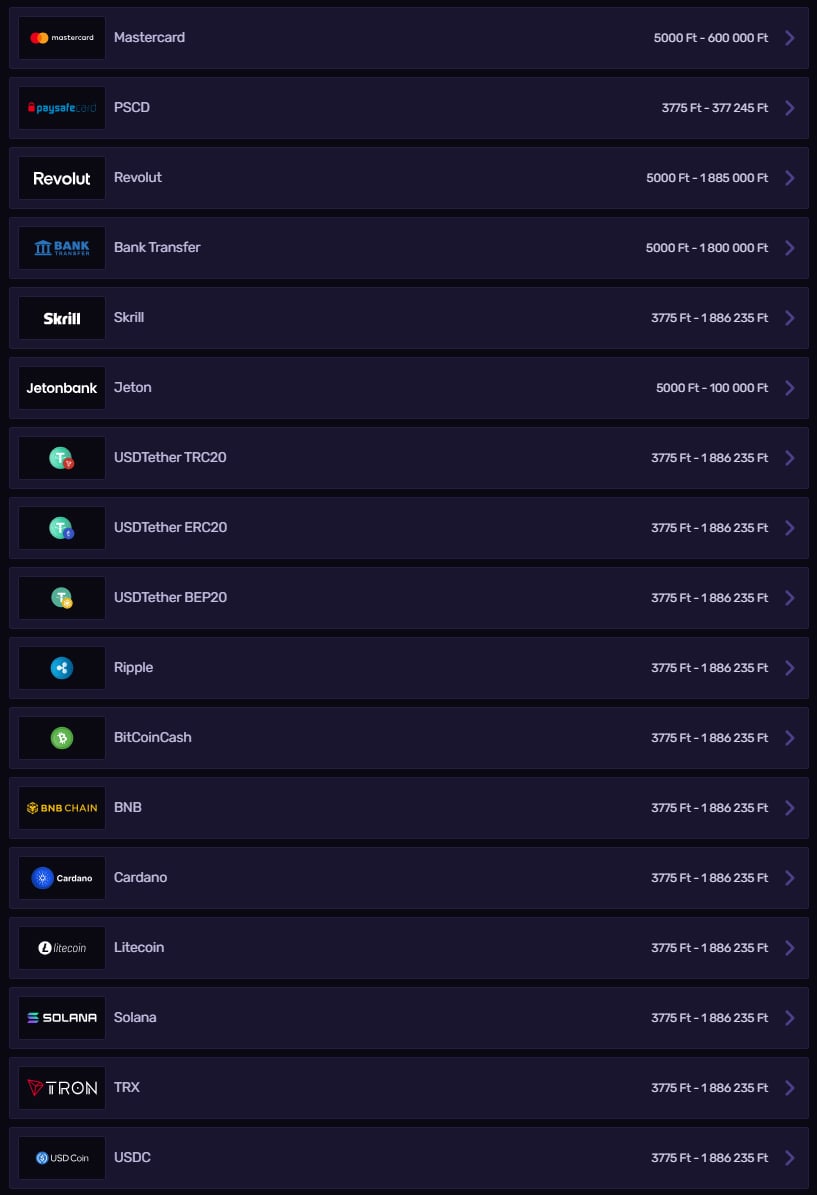Click the Mastercard limit range text

point(711,38)
